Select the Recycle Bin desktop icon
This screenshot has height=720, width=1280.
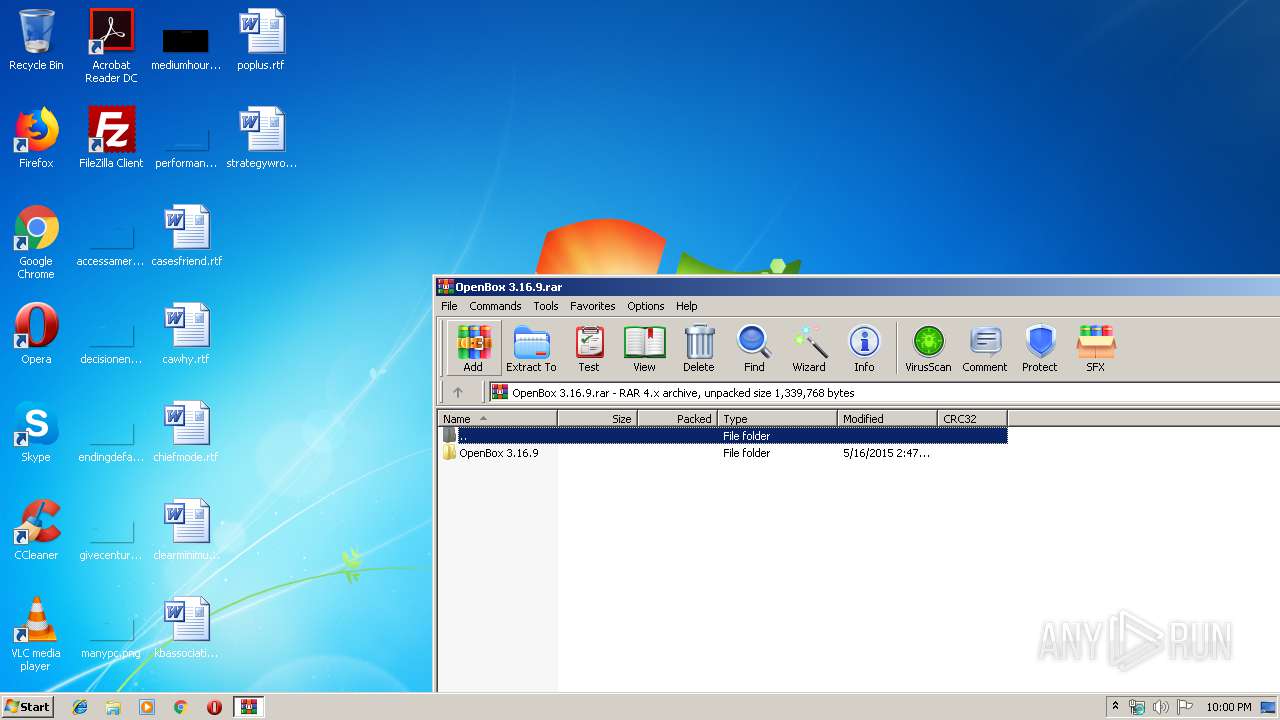tap(36, 41)
